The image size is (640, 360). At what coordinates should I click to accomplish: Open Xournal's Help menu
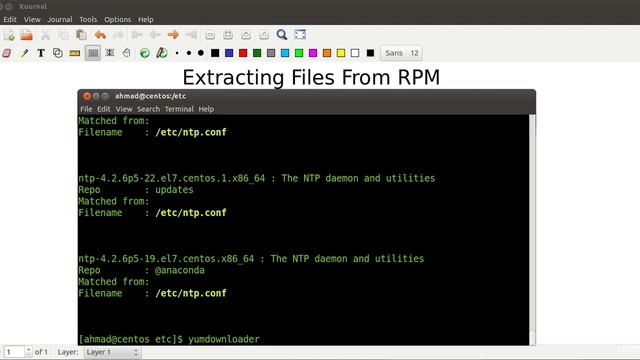[x=146, y=20]
